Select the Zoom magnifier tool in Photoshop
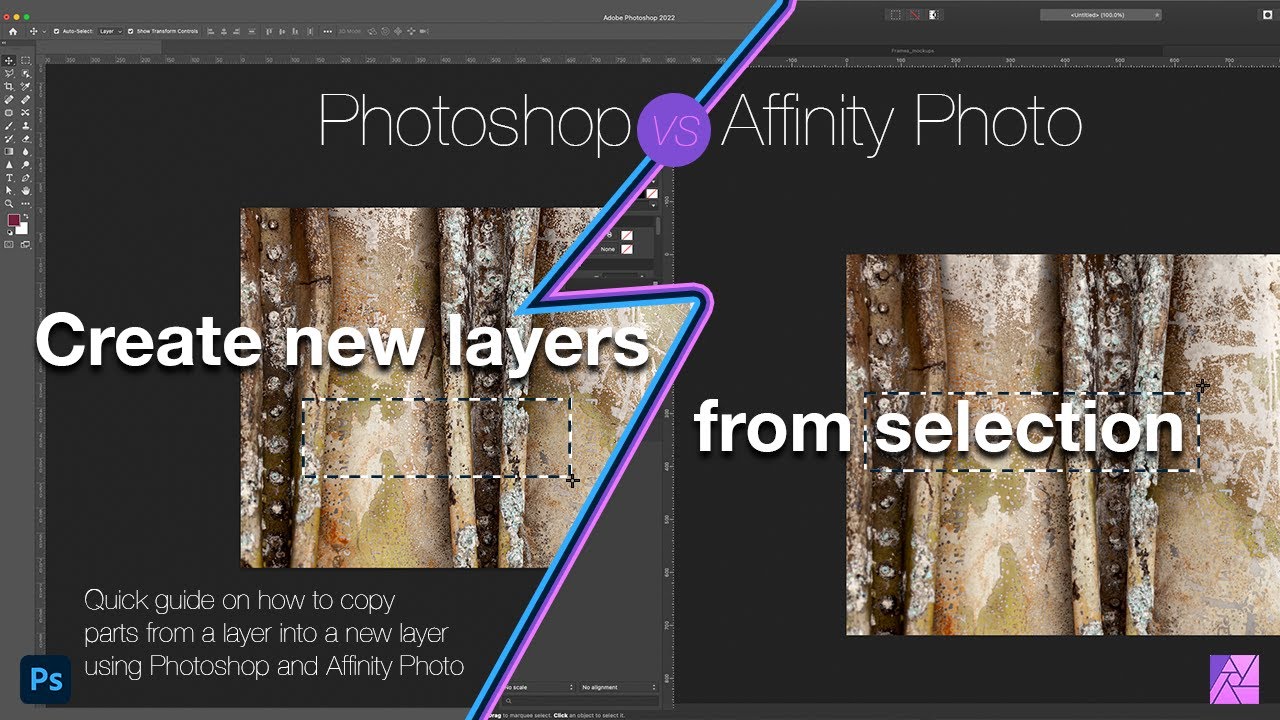The image size is (1280, 720). click(9, 203)
